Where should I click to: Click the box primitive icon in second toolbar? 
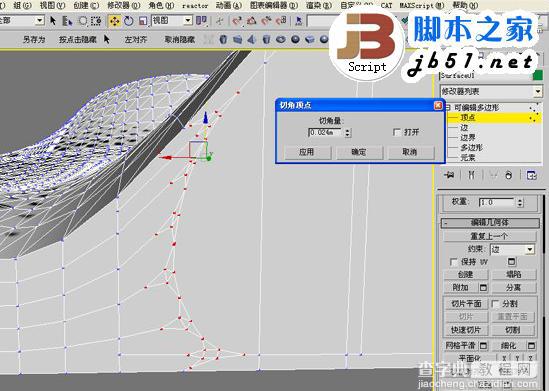coord(237,39)
